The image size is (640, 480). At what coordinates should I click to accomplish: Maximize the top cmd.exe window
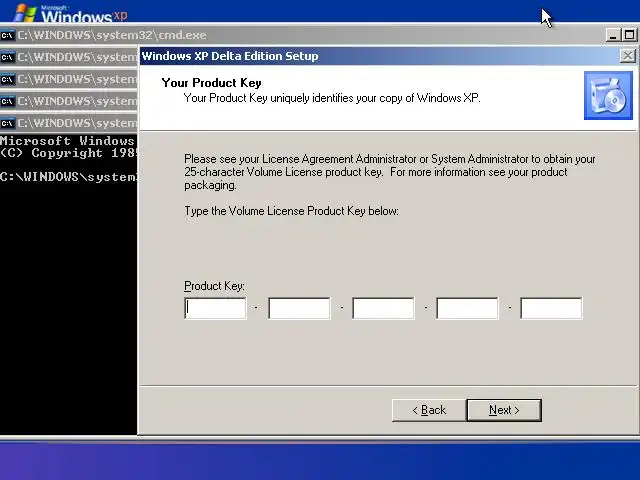[629, 35]
